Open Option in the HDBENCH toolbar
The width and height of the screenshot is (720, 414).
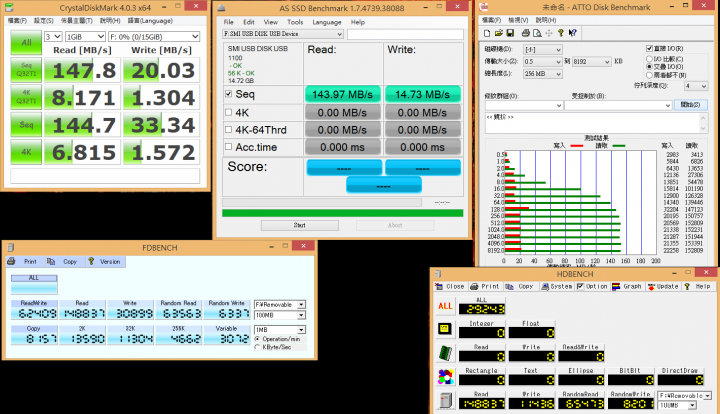click(592, 286)
